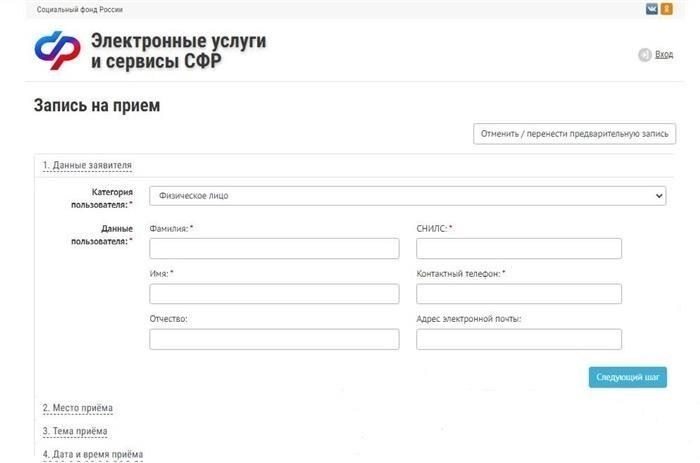Follow the Вход login link
This screenshot has height=463, width=700.
point(664,55)
